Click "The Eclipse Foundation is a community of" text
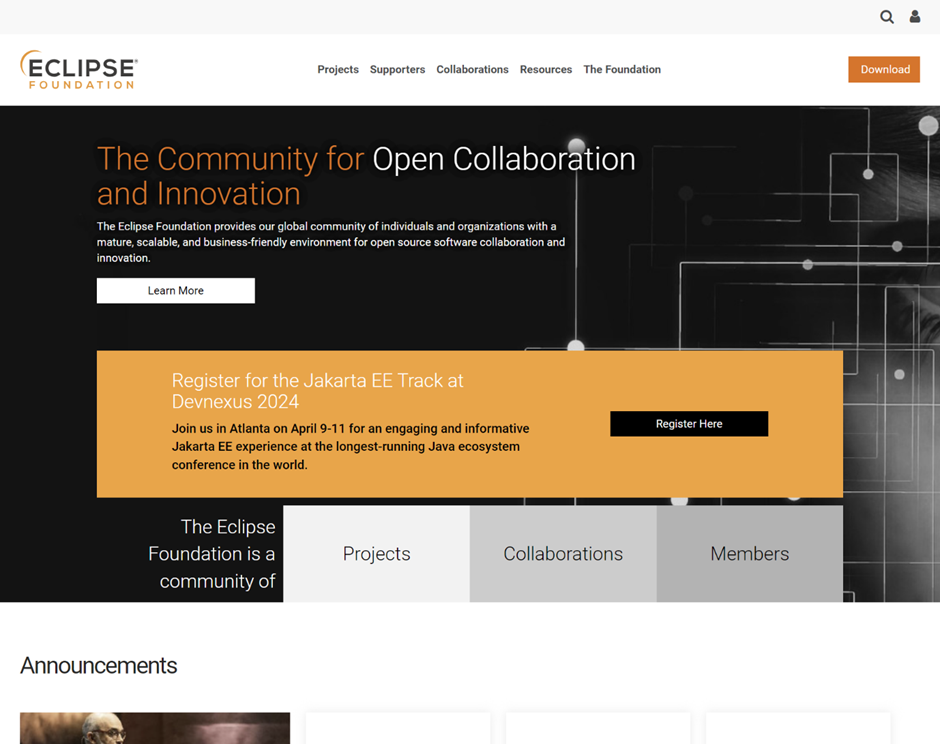The width and height of the screenshot is (940, 744). coord(212,553)
